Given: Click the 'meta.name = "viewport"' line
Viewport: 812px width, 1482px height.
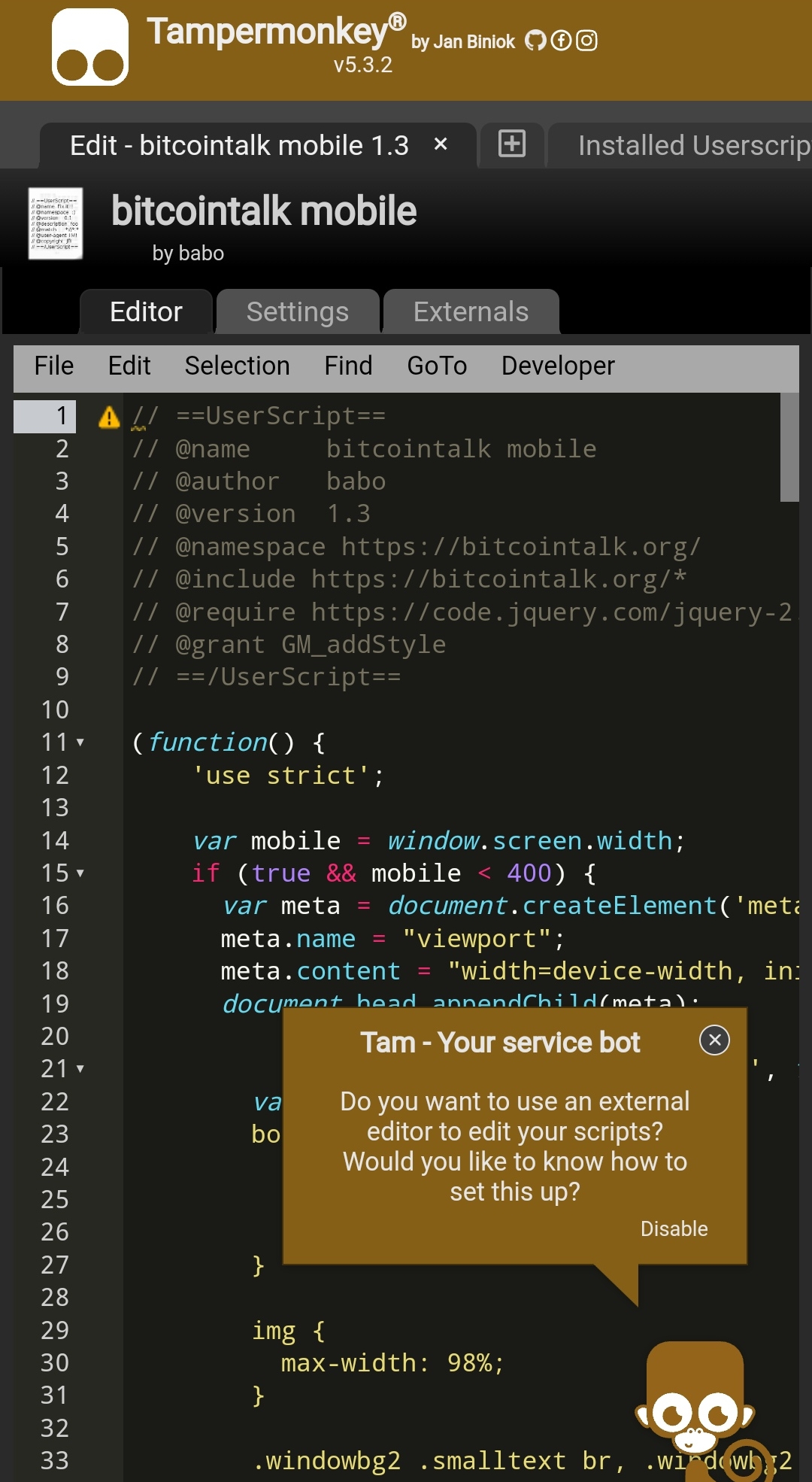Looking at the screenshot, I should point(392,939).
